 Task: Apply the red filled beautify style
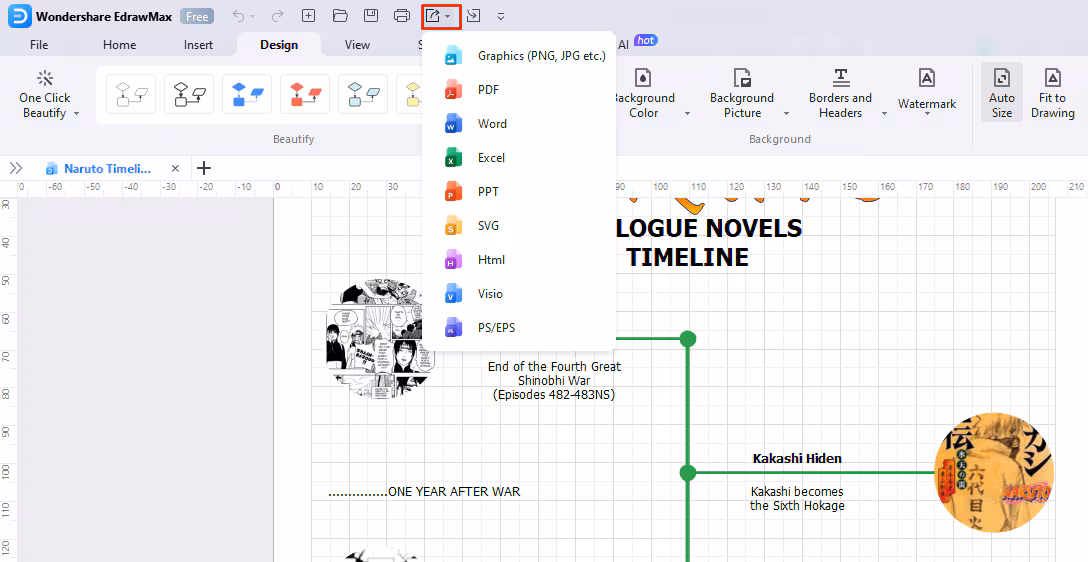(x=305, y=94)
